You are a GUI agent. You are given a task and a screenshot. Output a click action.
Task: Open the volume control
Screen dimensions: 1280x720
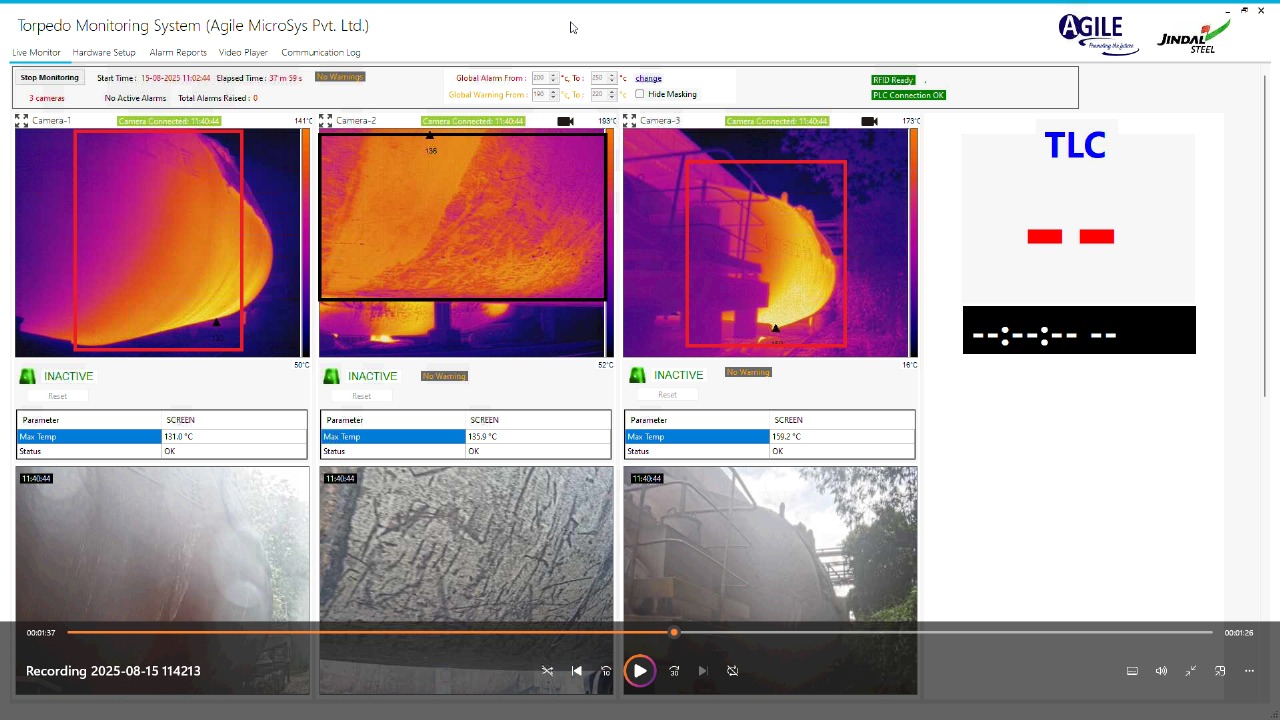(x=1161, y=671)
